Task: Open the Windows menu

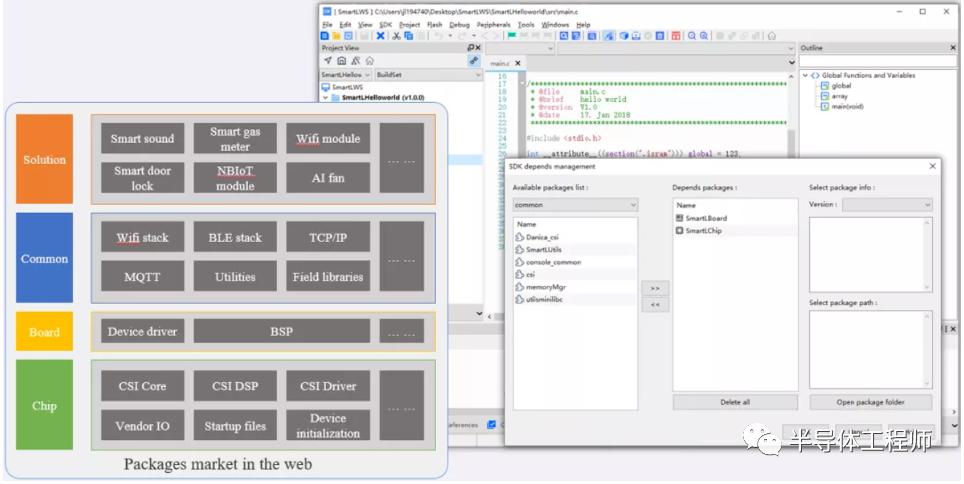Action: pyautogui.click(x=555, y=25)
